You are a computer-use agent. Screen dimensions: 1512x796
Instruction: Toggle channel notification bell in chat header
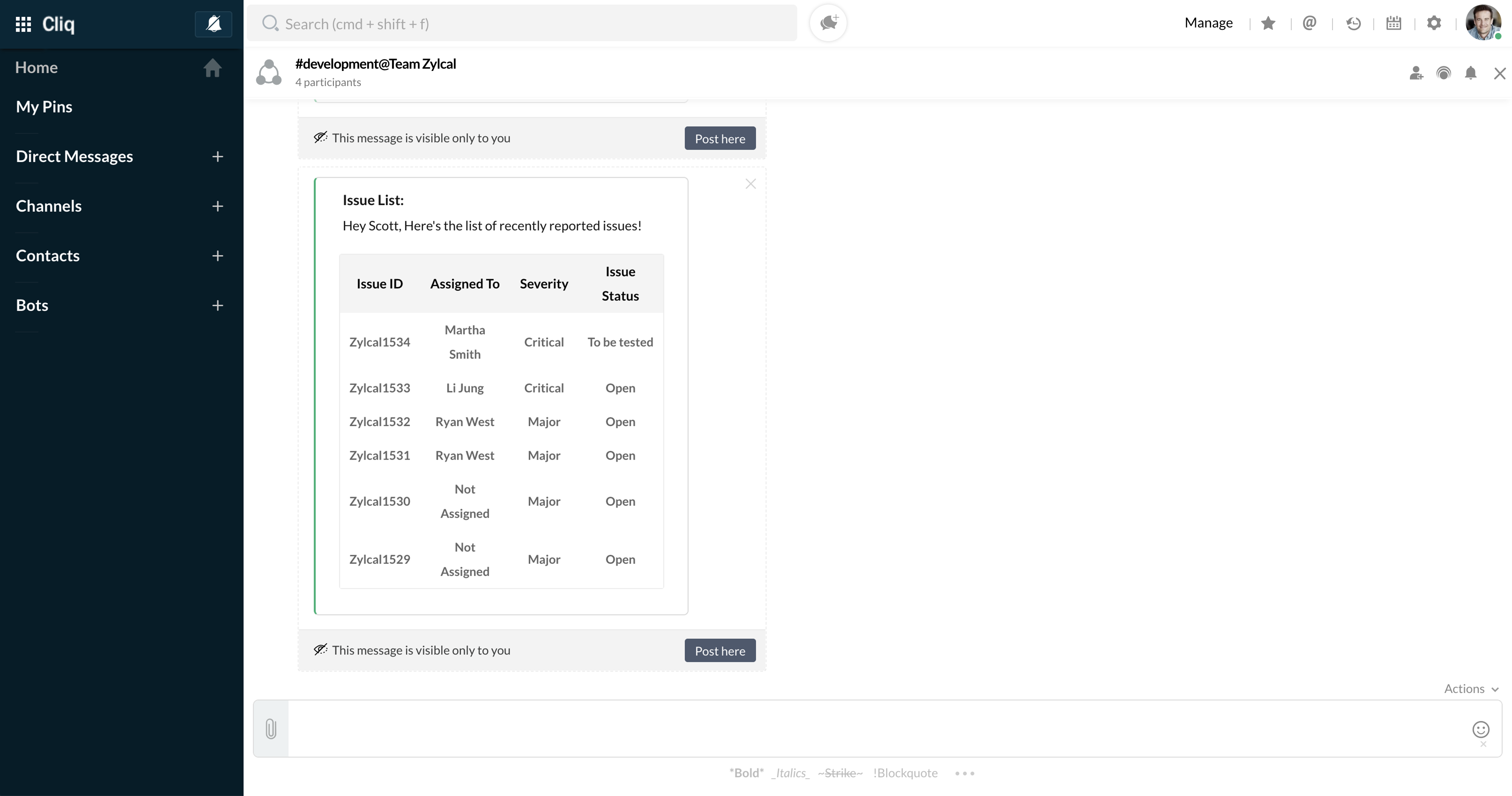[x=1470, y=73]
